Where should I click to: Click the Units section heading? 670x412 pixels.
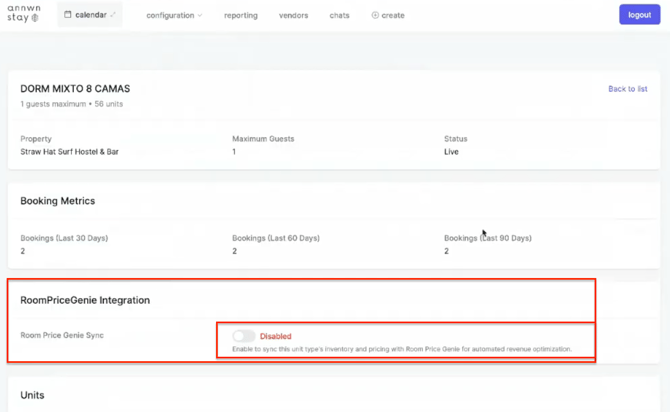[32, 395]
